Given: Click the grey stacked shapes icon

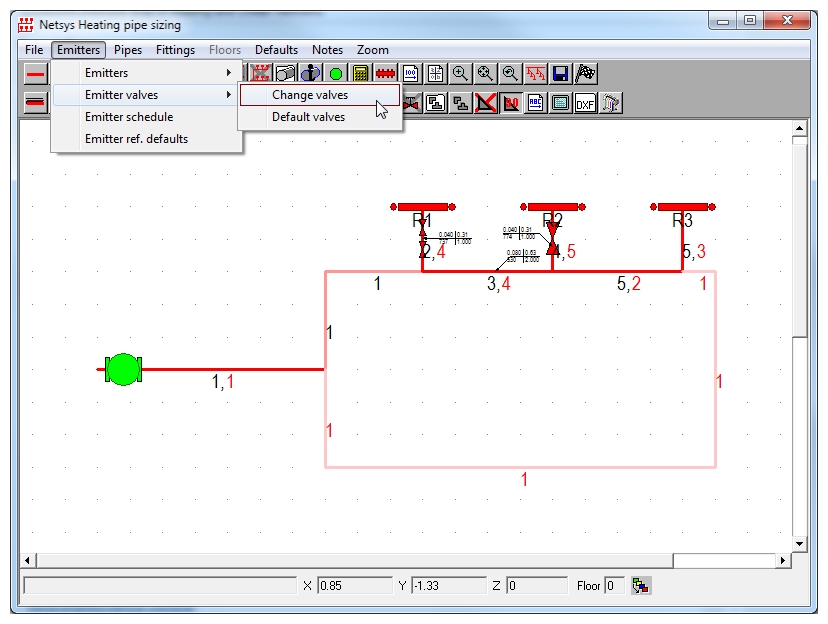Looking at the screenshot, I should (x=460, y=103).
